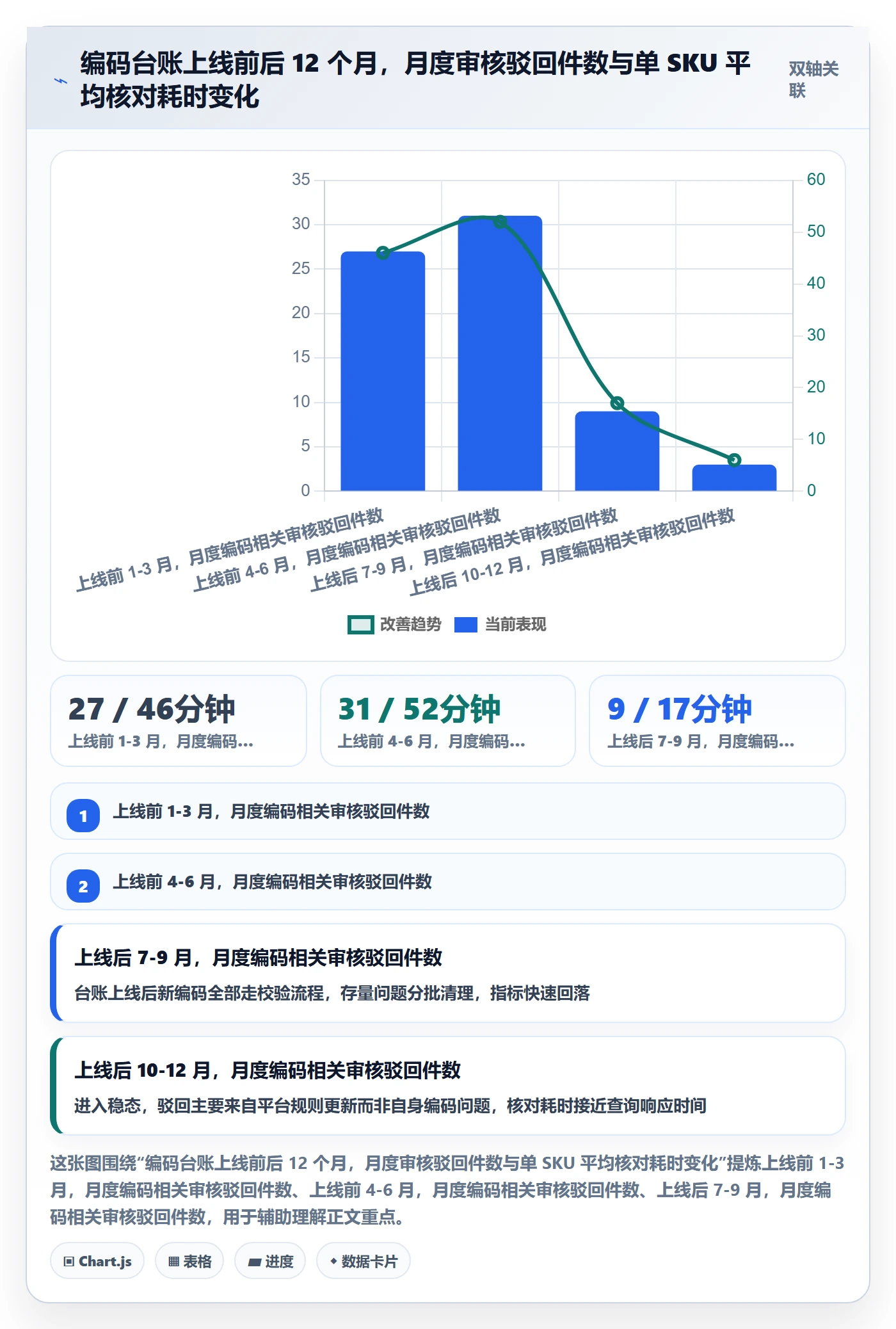Viewport: 896px width, 1329px height.
Task: Click the last line data point near 6
Action: click(734, 460)
